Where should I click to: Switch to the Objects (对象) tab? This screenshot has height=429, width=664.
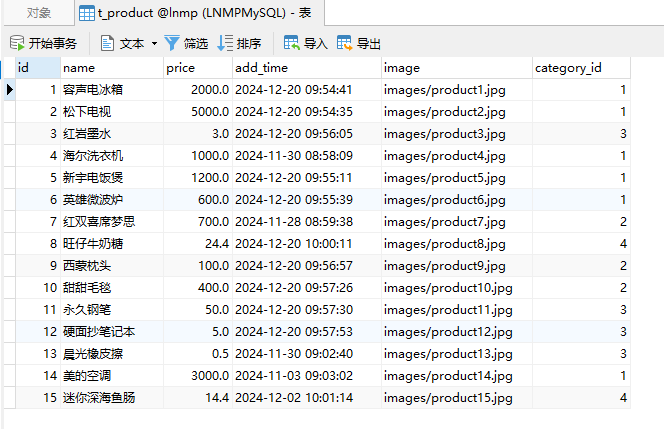pyautogui.click(x=39, y=13)
